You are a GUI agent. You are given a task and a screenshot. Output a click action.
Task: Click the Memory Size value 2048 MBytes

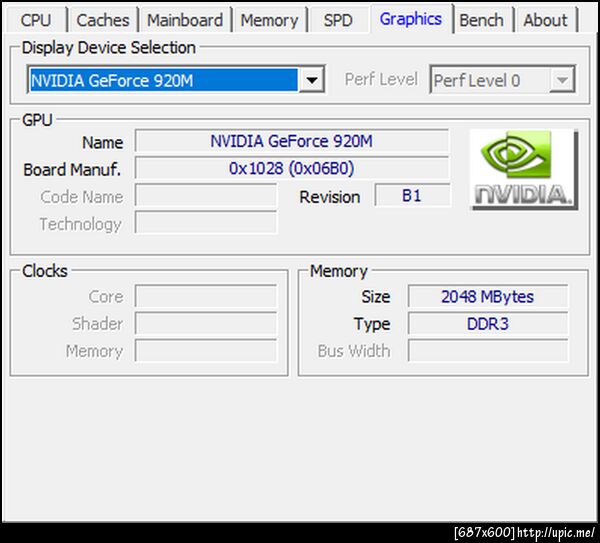(x=488, y=297)
